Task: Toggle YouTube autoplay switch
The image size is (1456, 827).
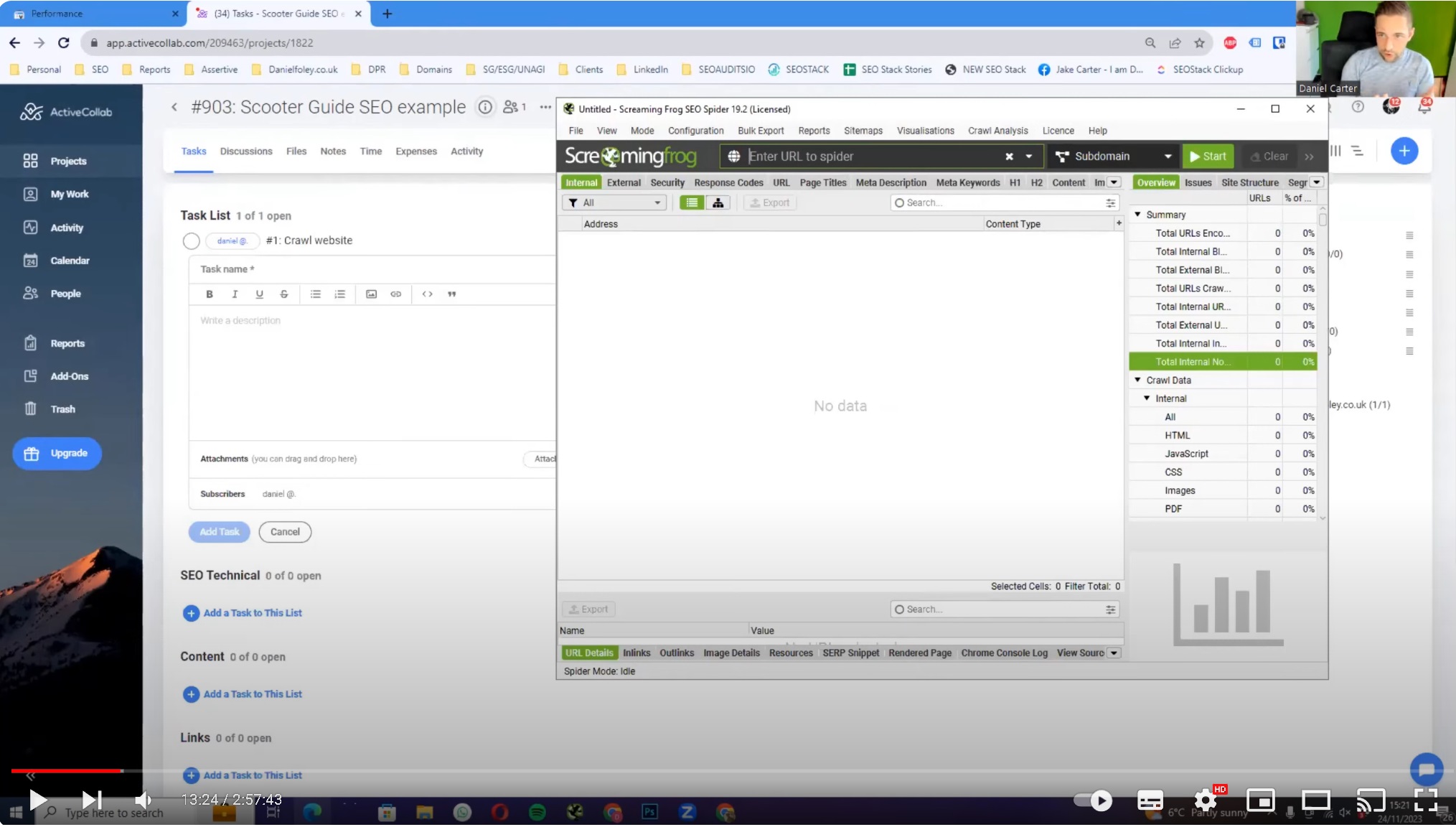Action: click(1094, 799)
